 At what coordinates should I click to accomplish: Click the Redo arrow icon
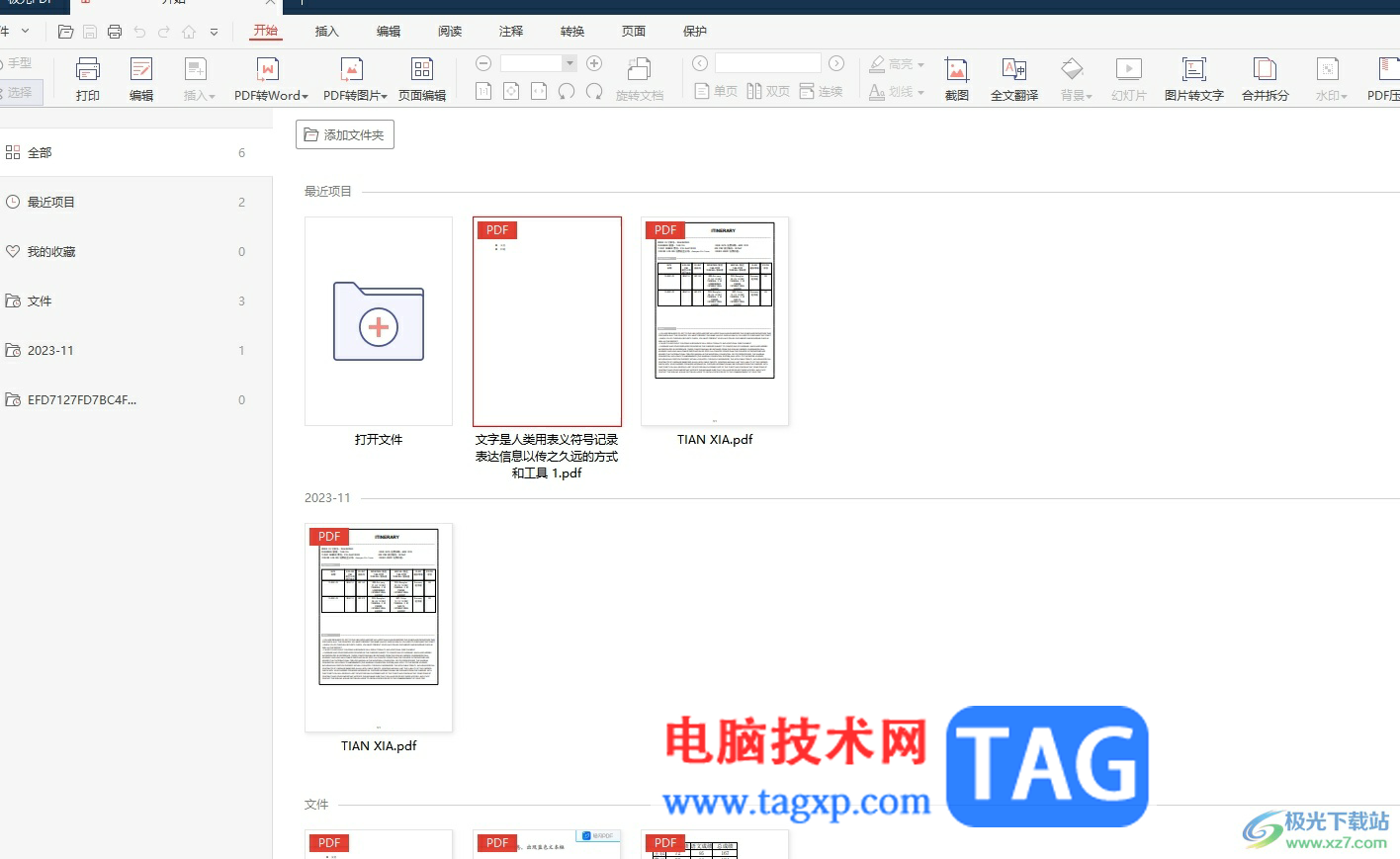pyautogui.click(x=164, y=32)
